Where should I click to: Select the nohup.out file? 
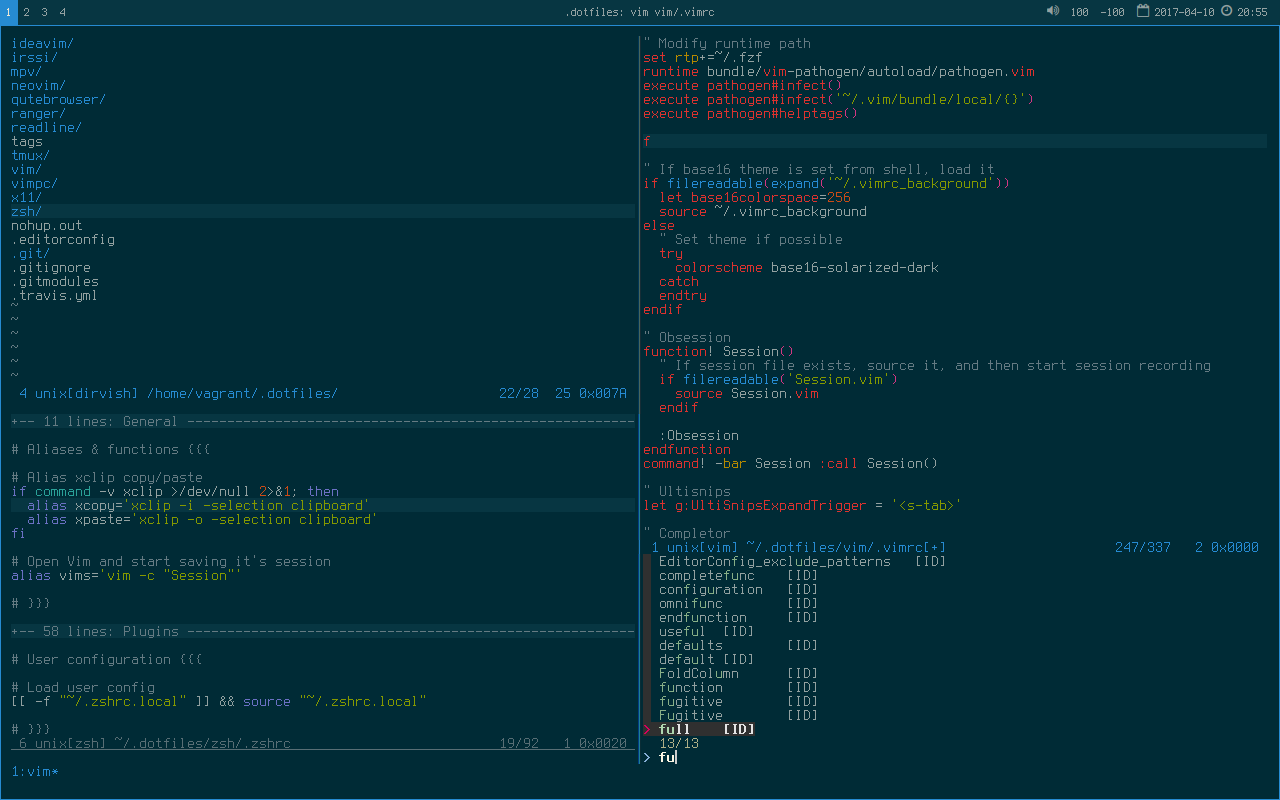[47, 225]
